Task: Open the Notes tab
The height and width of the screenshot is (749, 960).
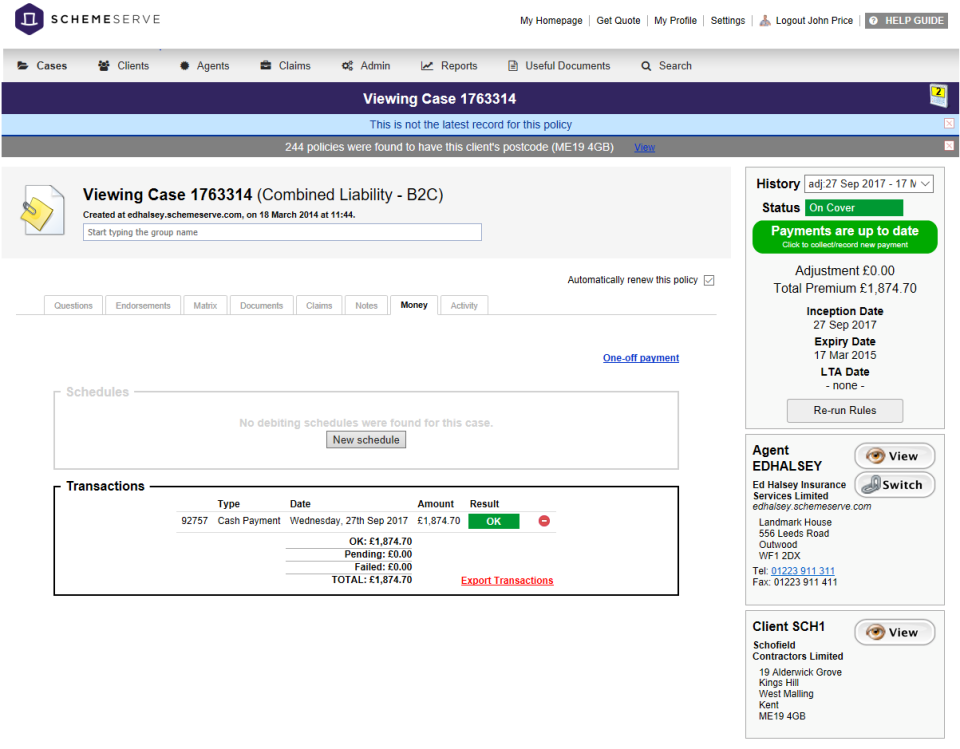Action: coord(367,305)
